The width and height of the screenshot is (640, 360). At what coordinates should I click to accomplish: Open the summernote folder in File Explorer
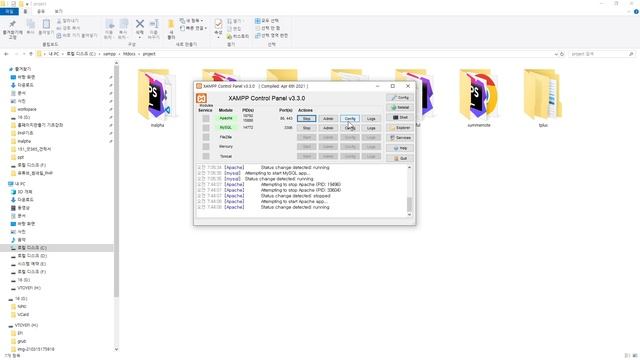click(479, 98)
